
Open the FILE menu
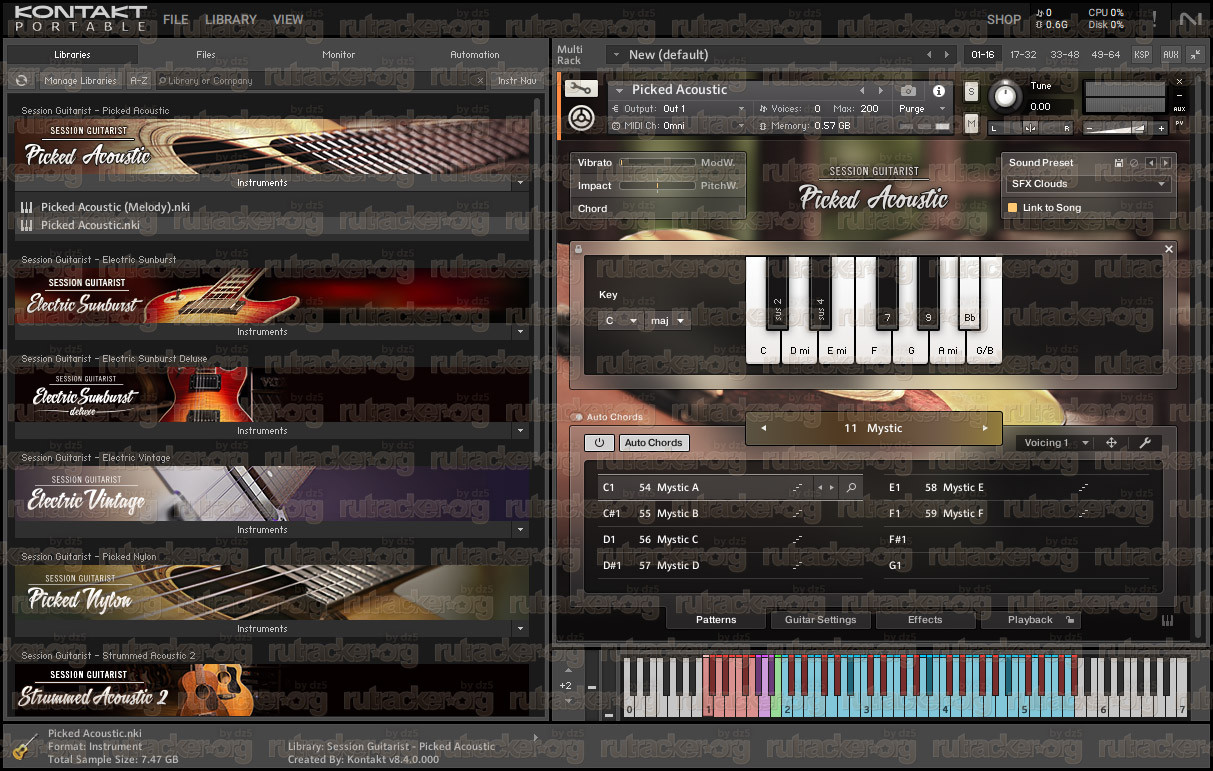tap(176, 19)
